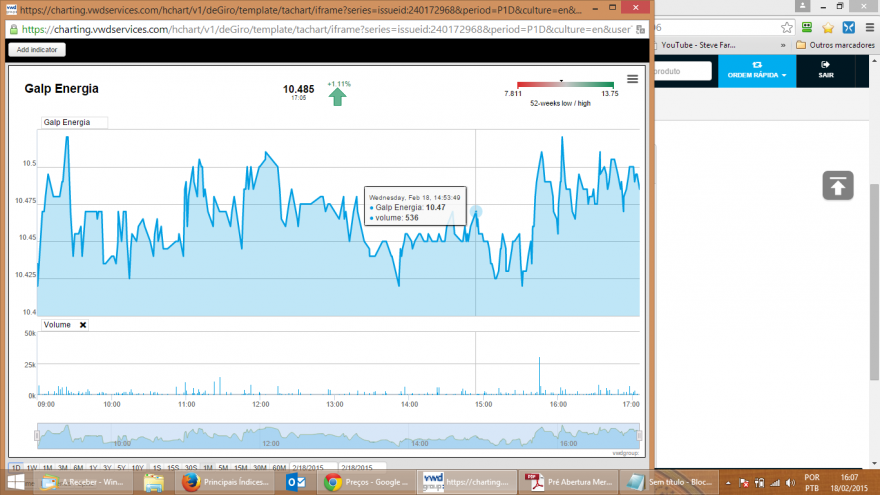Switch to Sem título - Bloco Notepad window
Screen dimensions: 880x495
(x=668, y=482)
